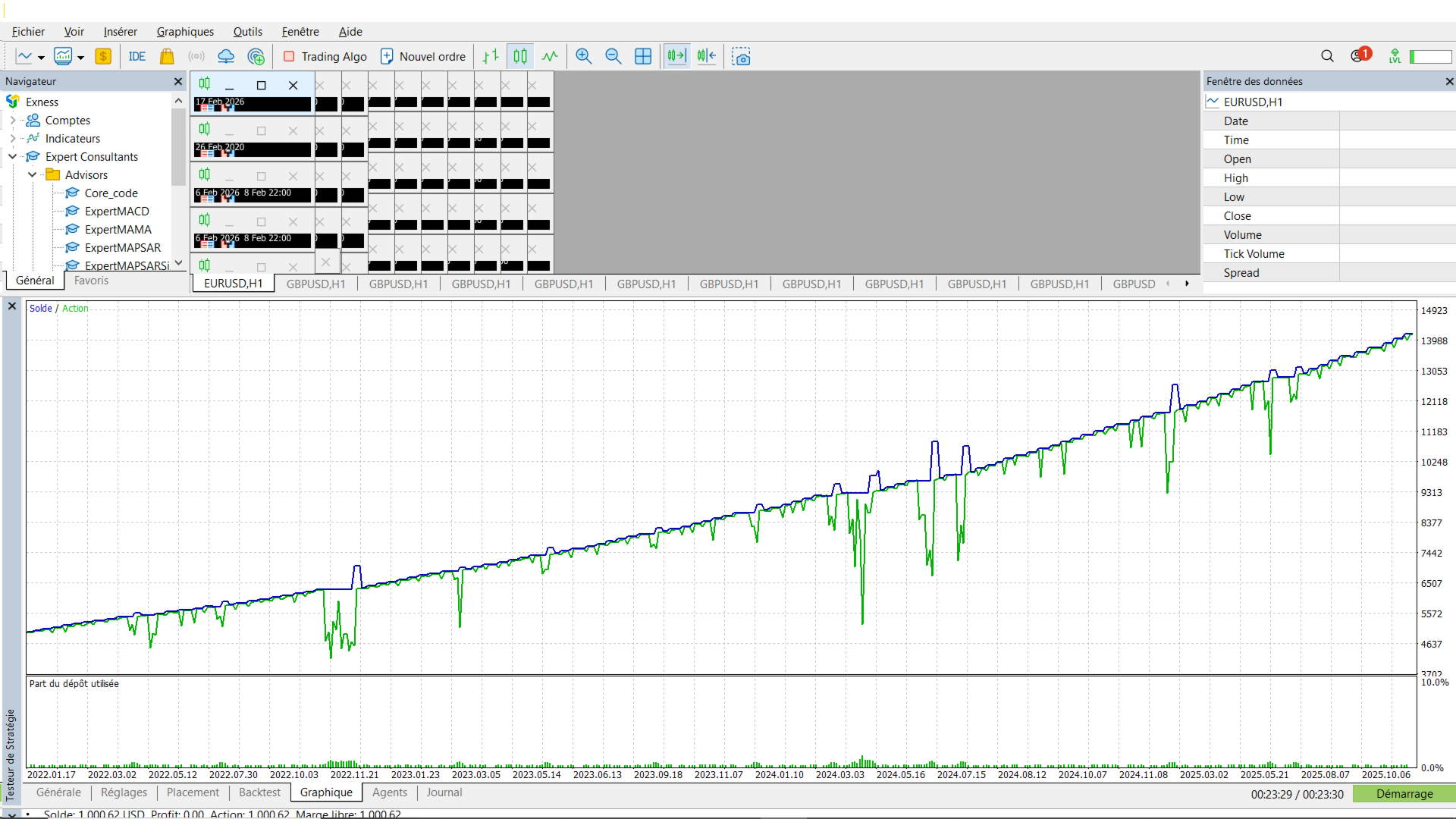
Task: Zoom in on the chart
Action: tap(584, 56)
